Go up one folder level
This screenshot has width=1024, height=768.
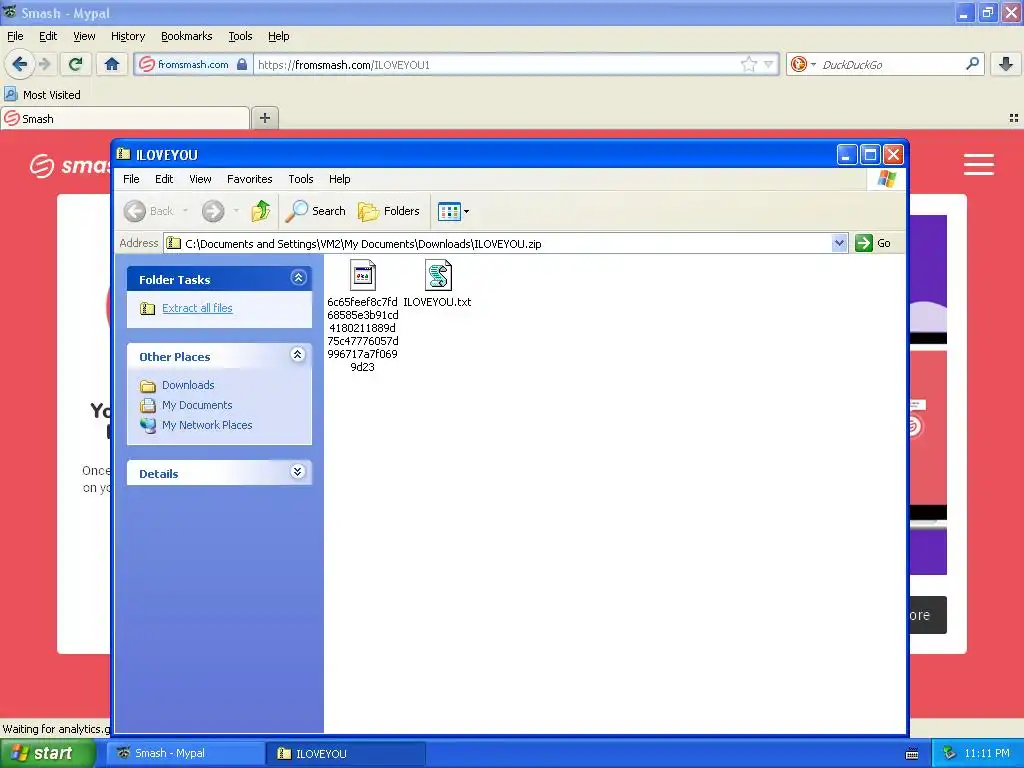coord(261,211)
